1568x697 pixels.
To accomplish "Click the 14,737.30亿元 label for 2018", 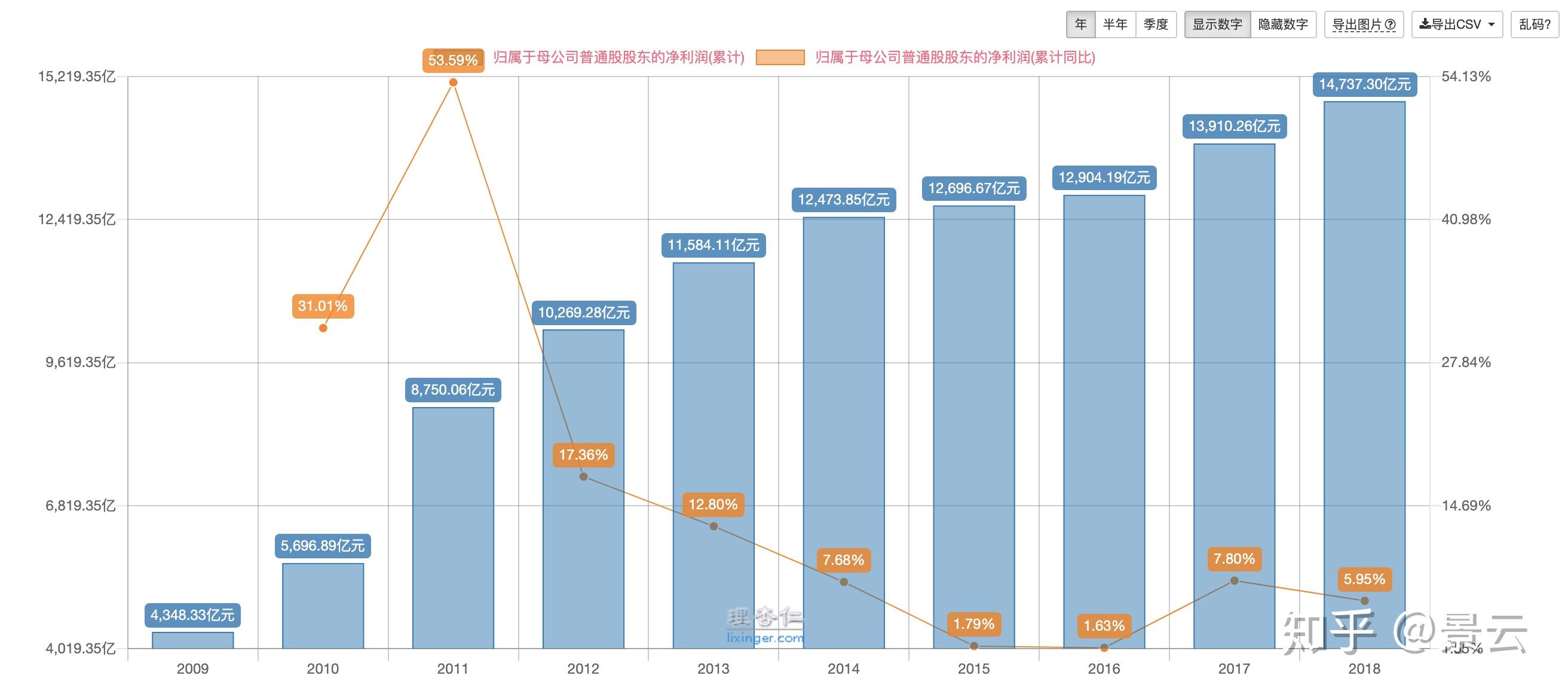I will (1365, 84).
